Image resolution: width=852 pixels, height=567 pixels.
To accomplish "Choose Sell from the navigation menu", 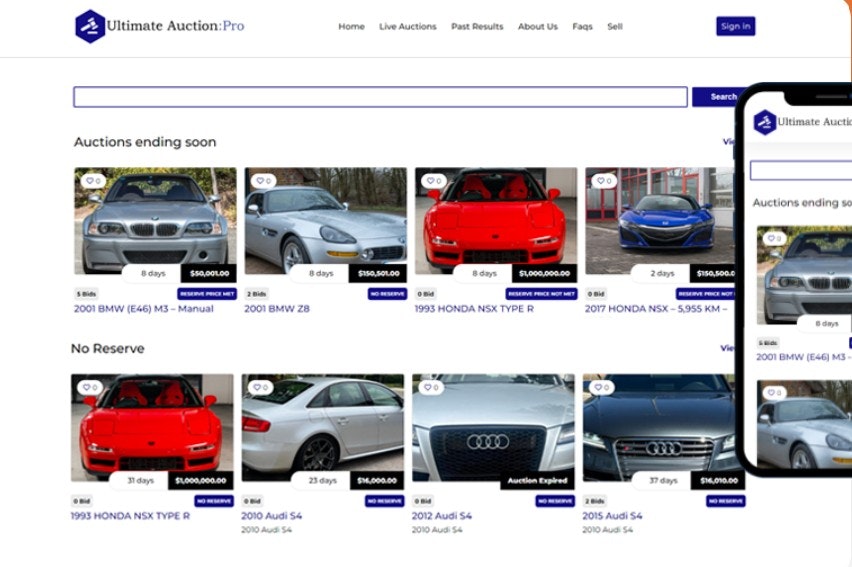I will 615,27.
